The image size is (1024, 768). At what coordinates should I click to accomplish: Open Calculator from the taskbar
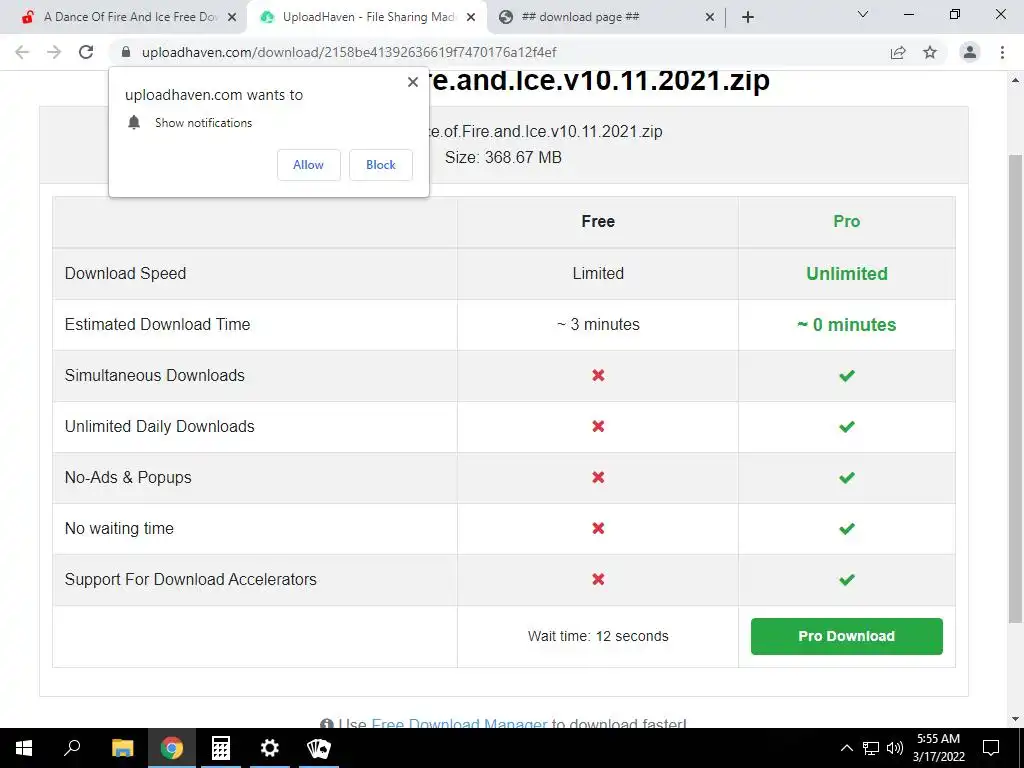point(221,748)
